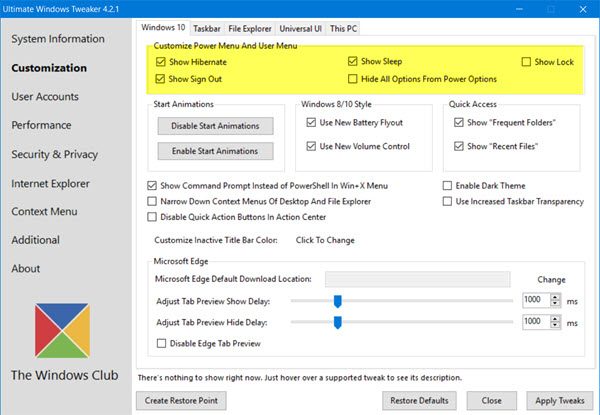The image size is (600, 415).
Task: Decrease Show Delay value with down arrow
Action: pyautogui.click(x=555, y=303)
